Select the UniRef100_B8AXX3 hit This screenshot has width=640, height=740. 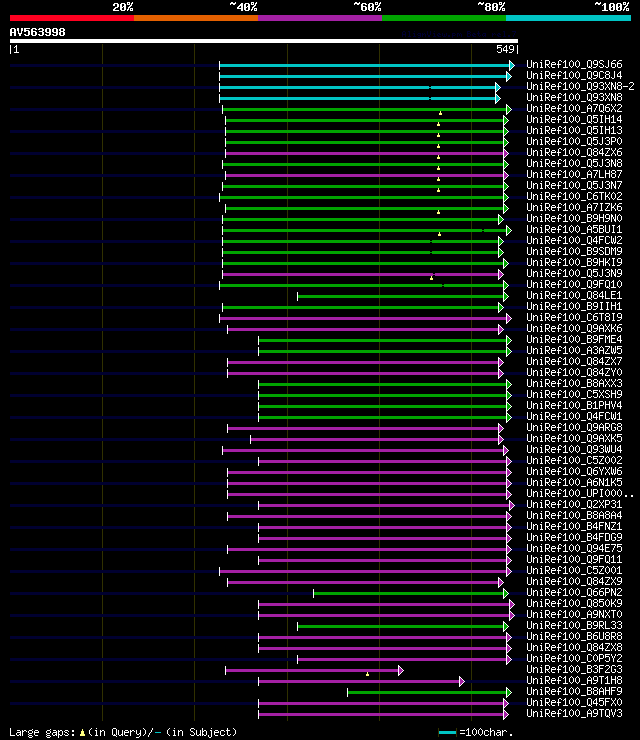574,384
